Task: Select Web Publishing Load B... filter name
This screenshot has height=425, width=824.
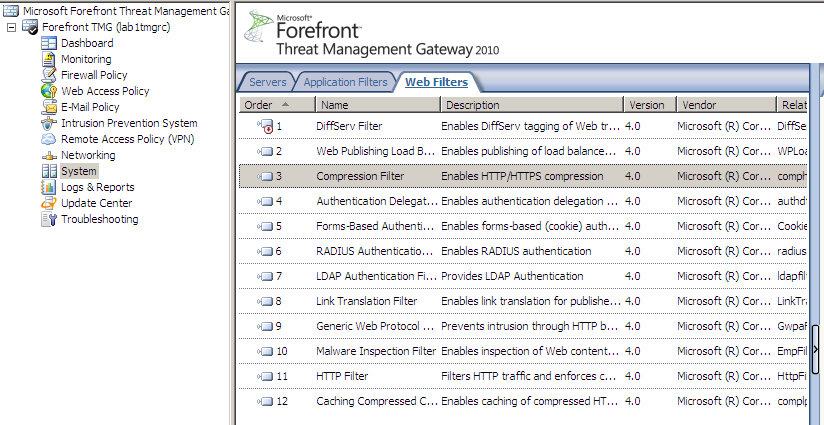Action: (x=376, y=151)
